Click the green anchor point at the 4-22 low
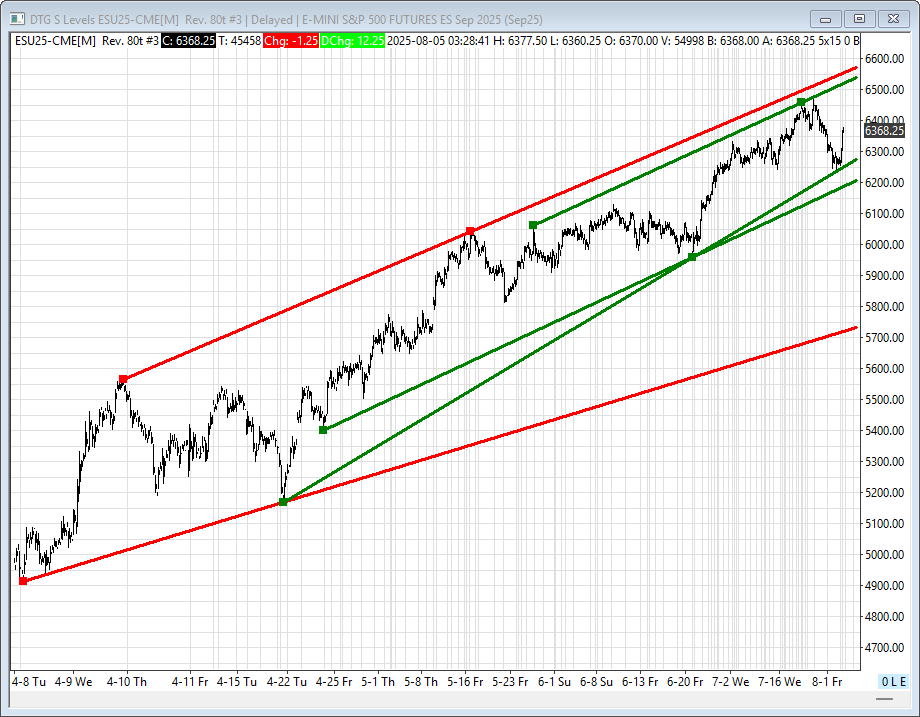This screenshot has width=920, height=717. point(283,502)
